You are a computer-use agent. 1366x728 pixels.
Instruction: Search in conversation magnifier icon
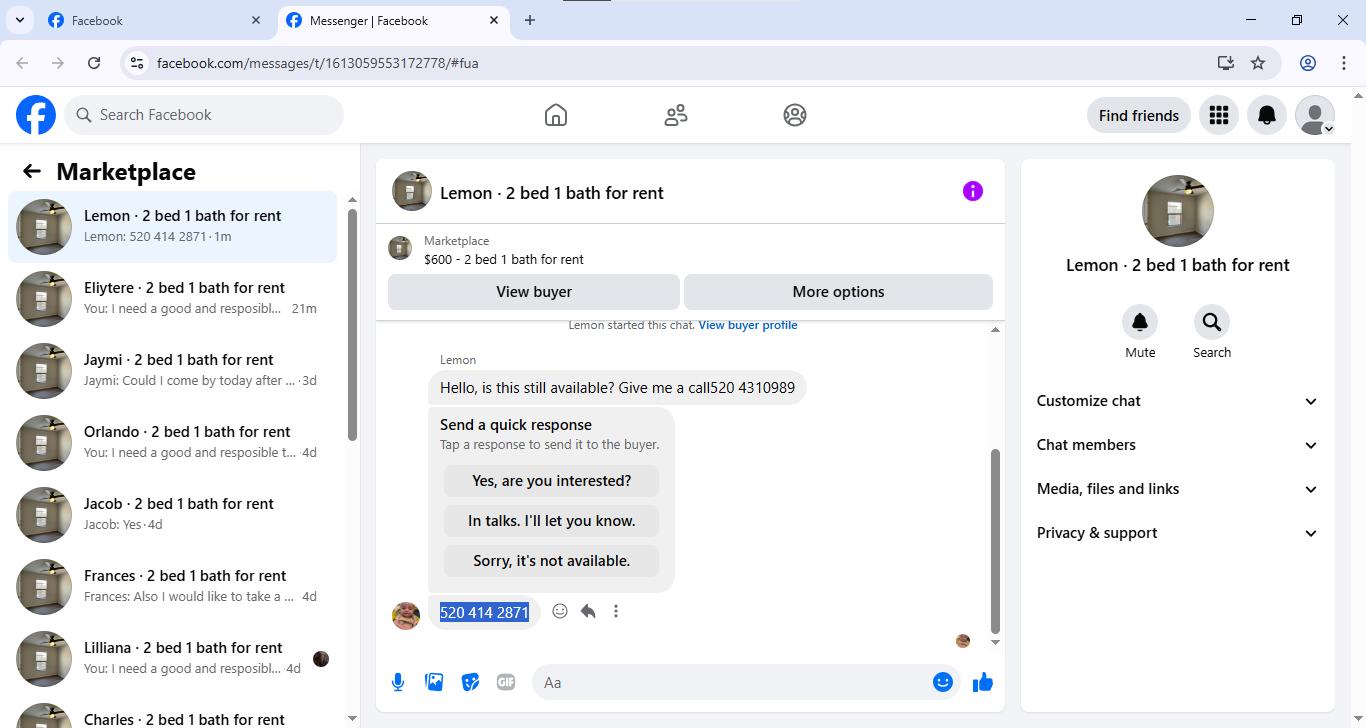[x=1212, y=322]
